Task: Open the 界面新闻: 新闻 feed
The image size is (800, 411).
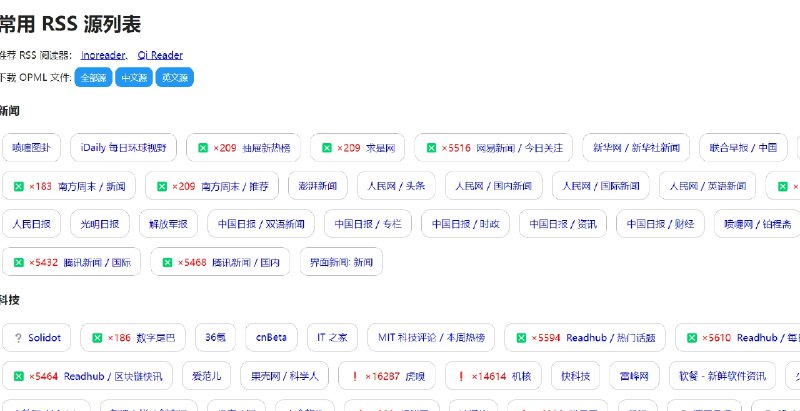Action: pyautogui.click(x=341, y=262)
